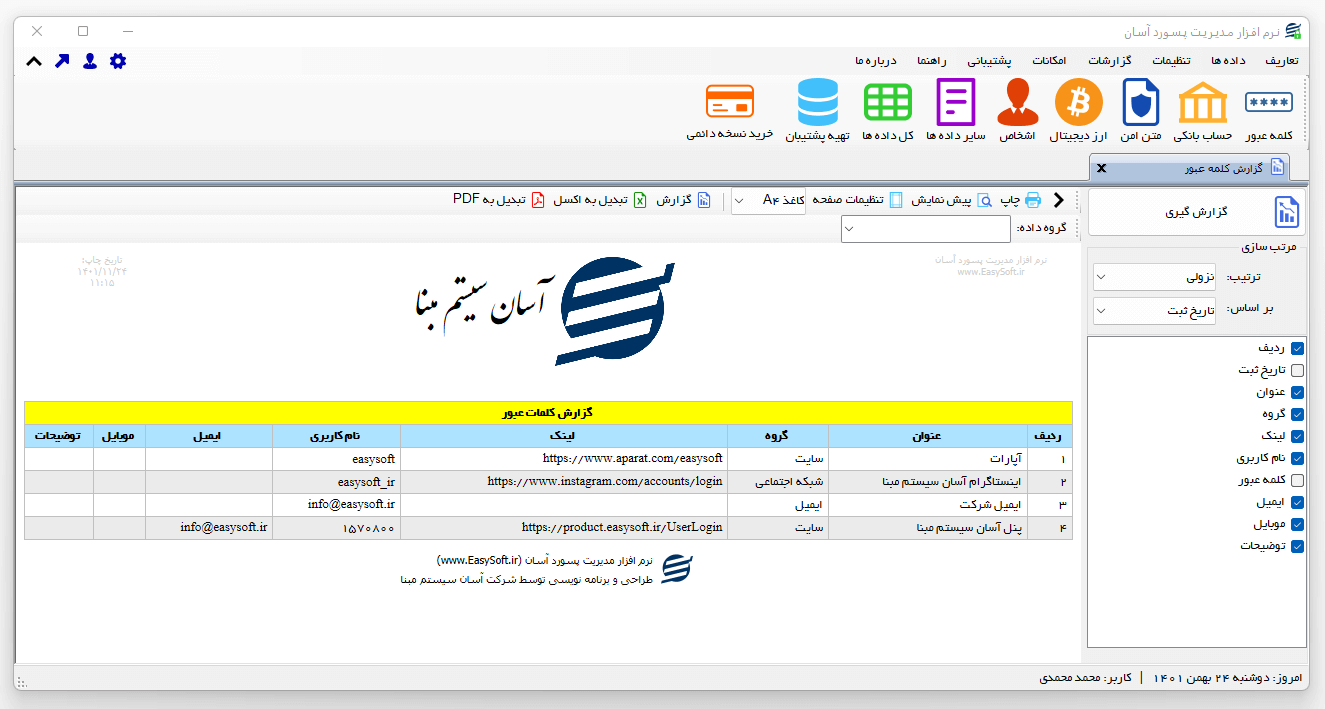This screenshot has height=709, width=1325.
Task: Click the product.easysoft.ir/UserLogin link cell
Action: (564, 528)
